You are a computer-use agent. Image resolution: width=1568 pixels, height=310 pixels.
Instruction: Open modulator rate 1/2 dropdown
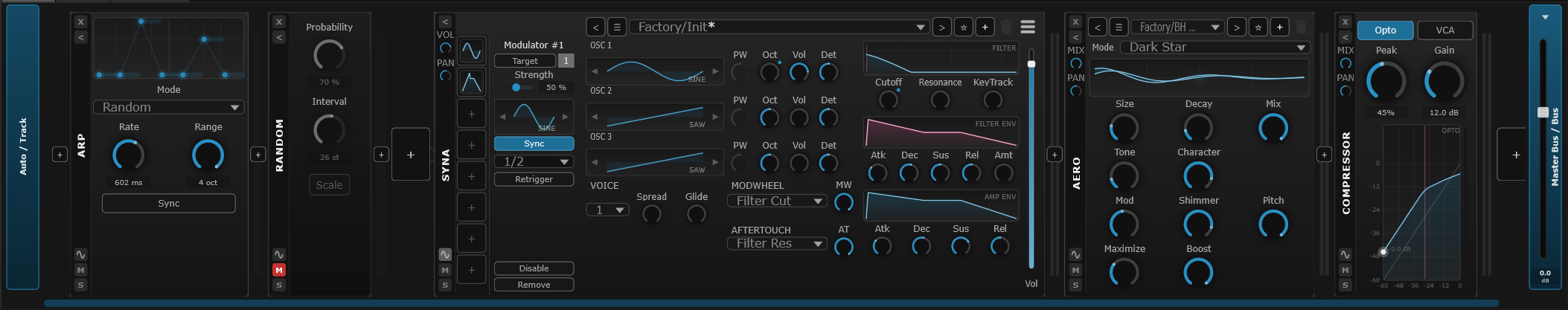tap(534, 161)
